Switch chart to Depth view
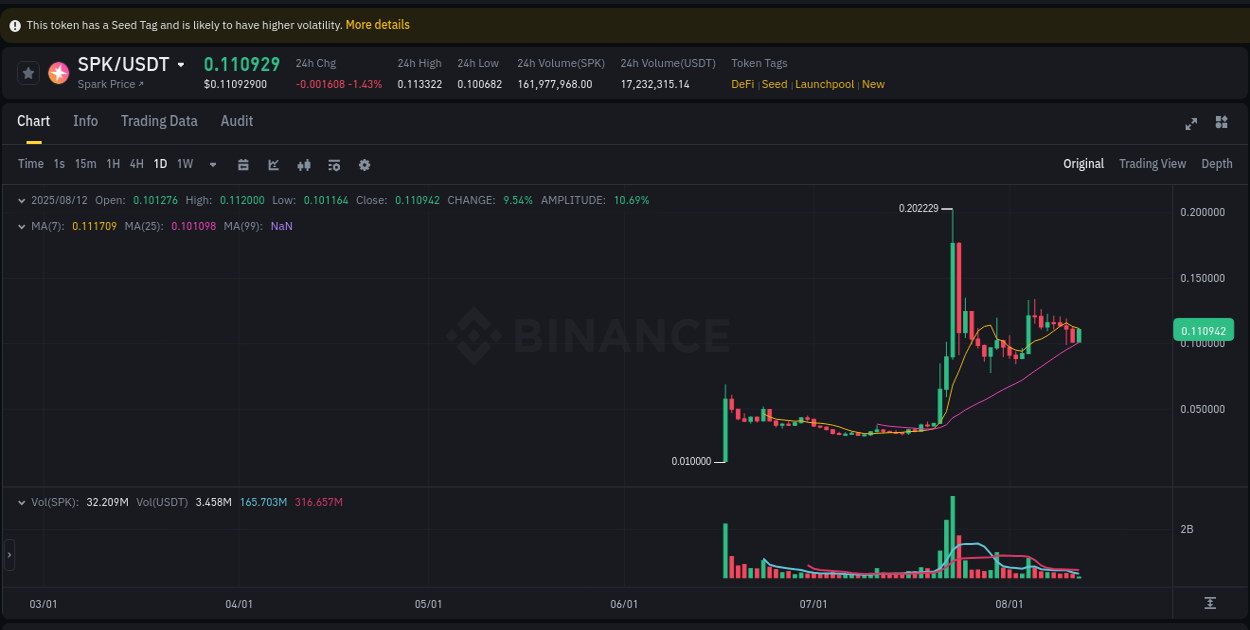 1217,163
